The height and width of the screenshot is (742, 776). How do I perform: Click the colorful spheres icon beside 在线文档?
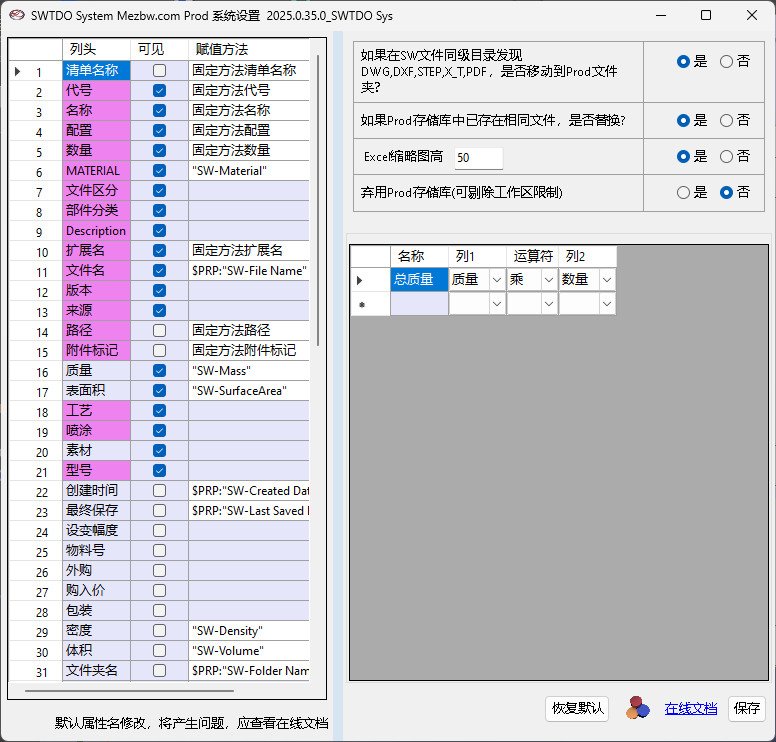coord(637,708)
